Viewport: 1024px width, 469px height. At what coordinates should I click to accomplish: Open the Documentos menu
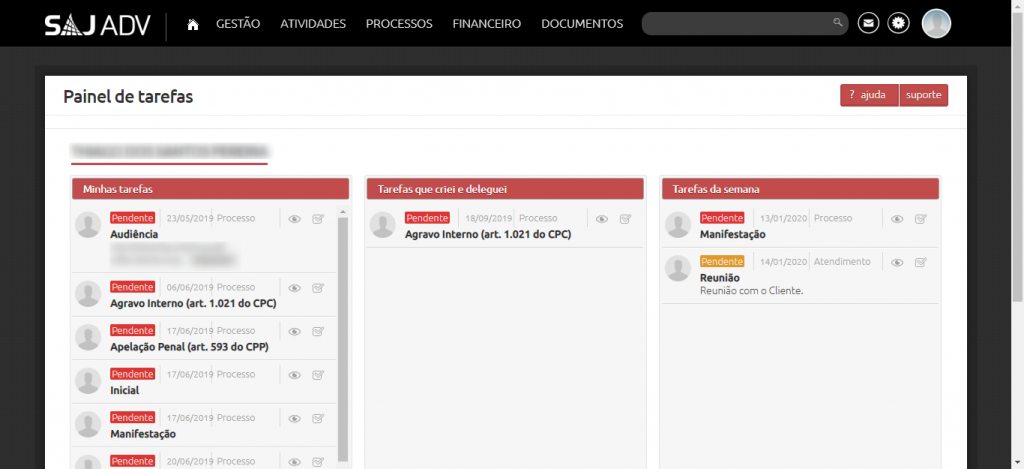tap(582, 24)
